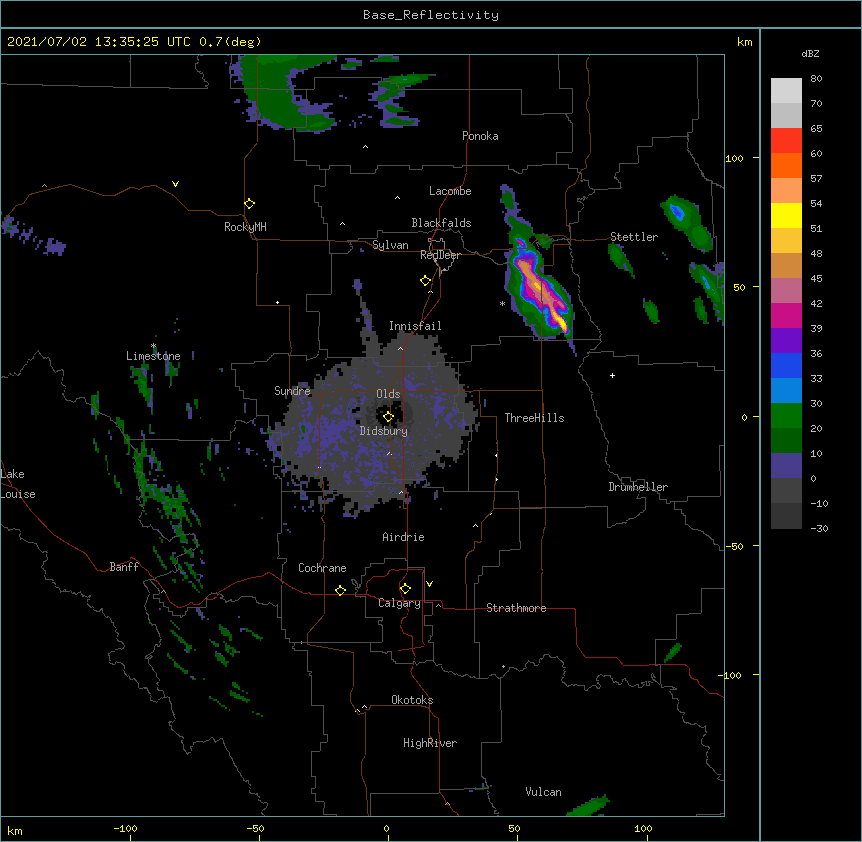The height and width of the screenshot is (842, 862).
Task: Click the Base_Reflectivity title
Action: tap(431, 15)
